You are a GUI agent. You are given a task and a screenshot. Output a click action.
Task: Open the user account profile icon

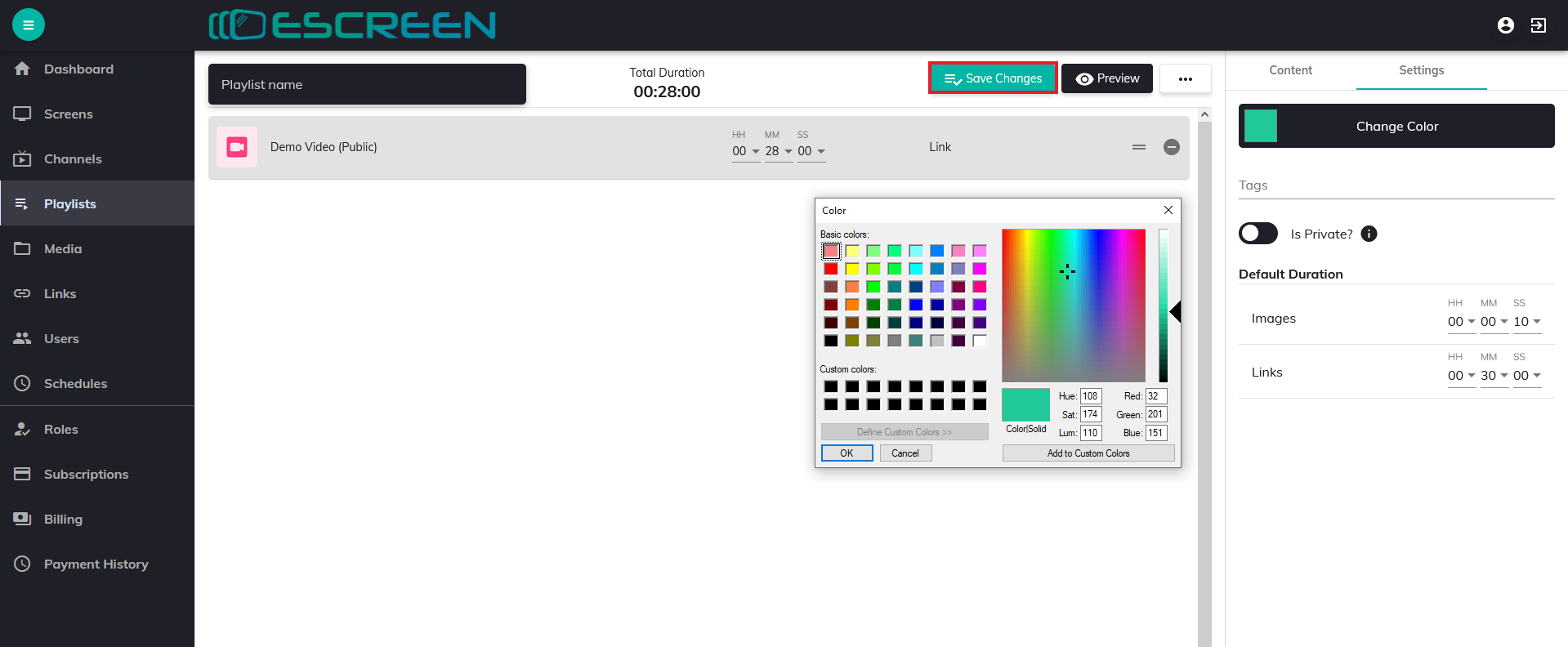point(1505,25)
